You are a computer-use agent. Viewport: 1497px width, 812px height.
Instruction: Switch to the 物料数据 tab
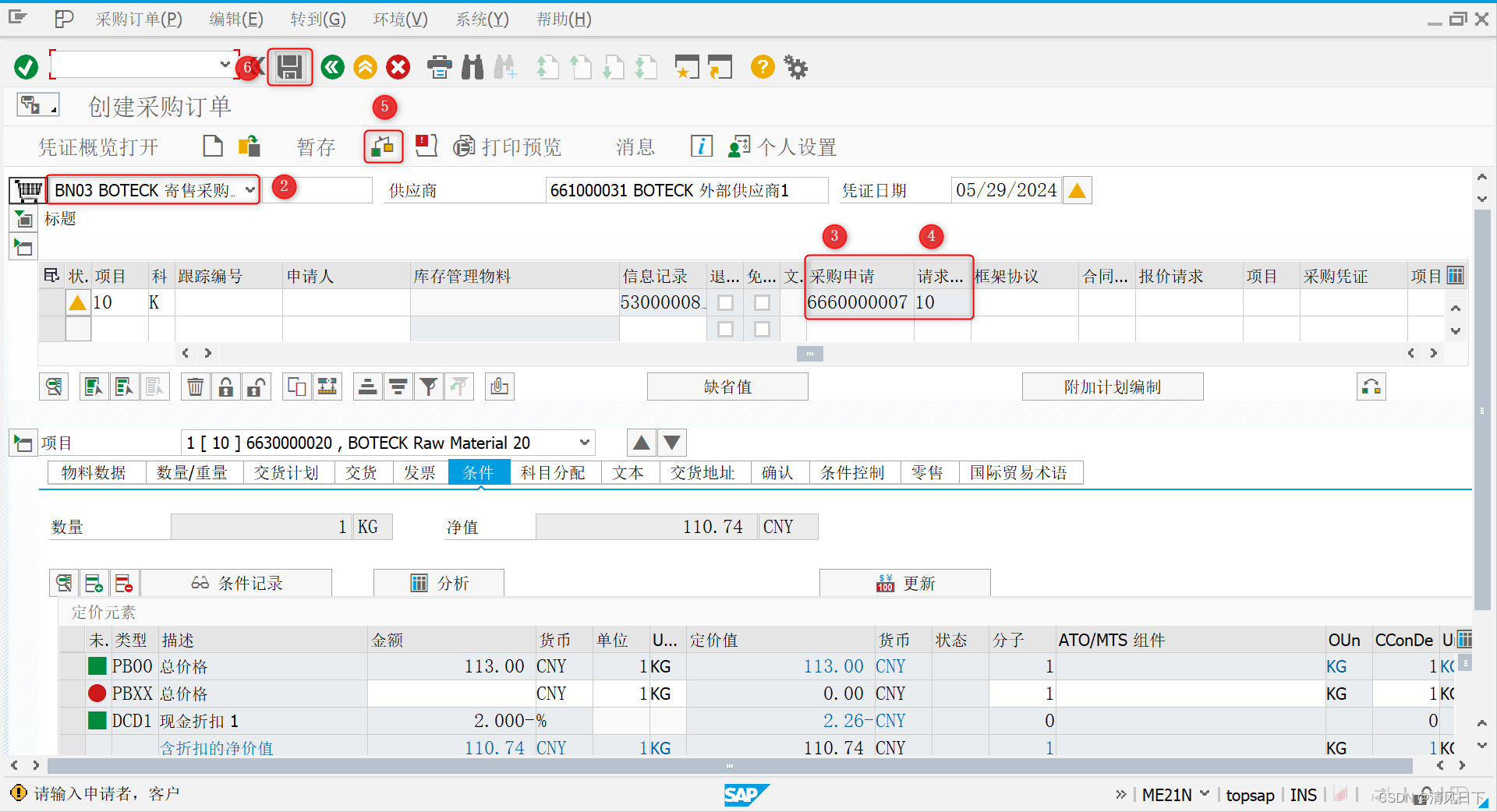(x=94, y=472)
